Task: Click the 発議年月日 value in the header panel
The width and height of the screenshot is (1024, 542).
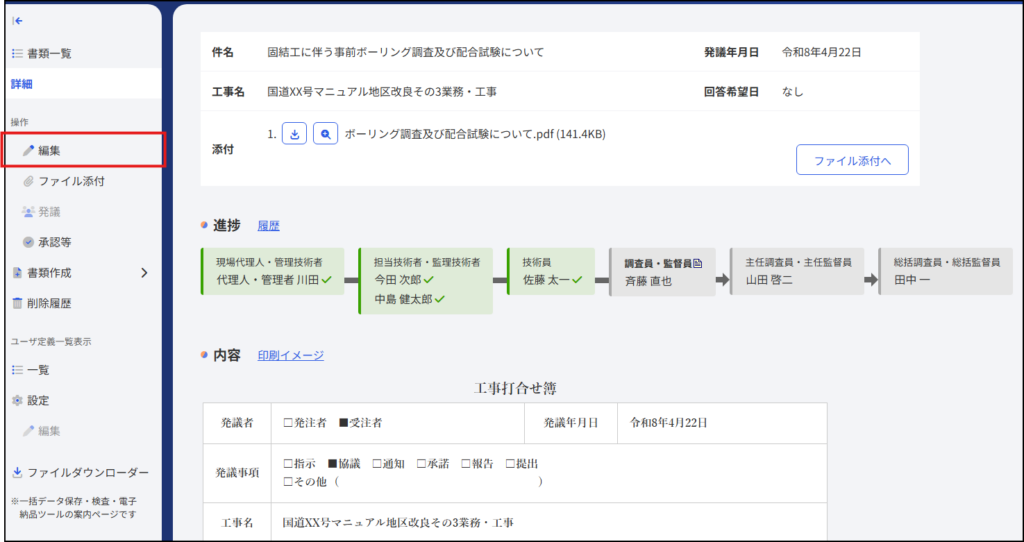Action: point(822,52)
